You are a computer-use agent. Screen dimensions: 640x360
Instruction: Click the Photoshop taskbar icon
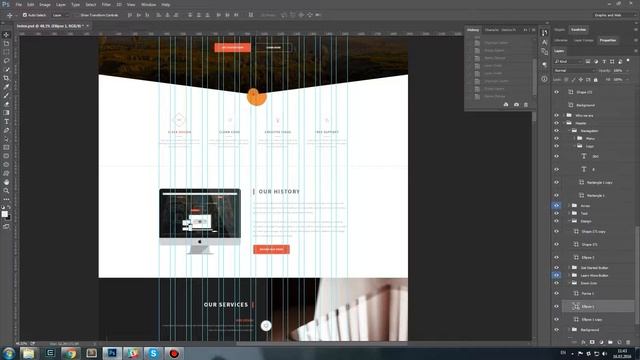112,353
